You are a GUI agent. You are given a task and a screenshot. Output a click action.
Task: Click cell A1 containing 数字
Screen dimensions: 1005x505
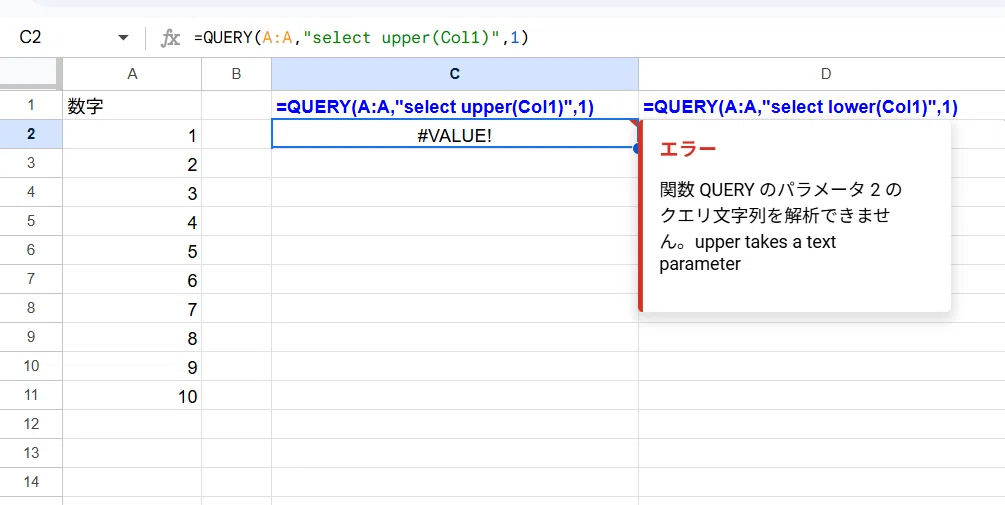tap(132, 105)
